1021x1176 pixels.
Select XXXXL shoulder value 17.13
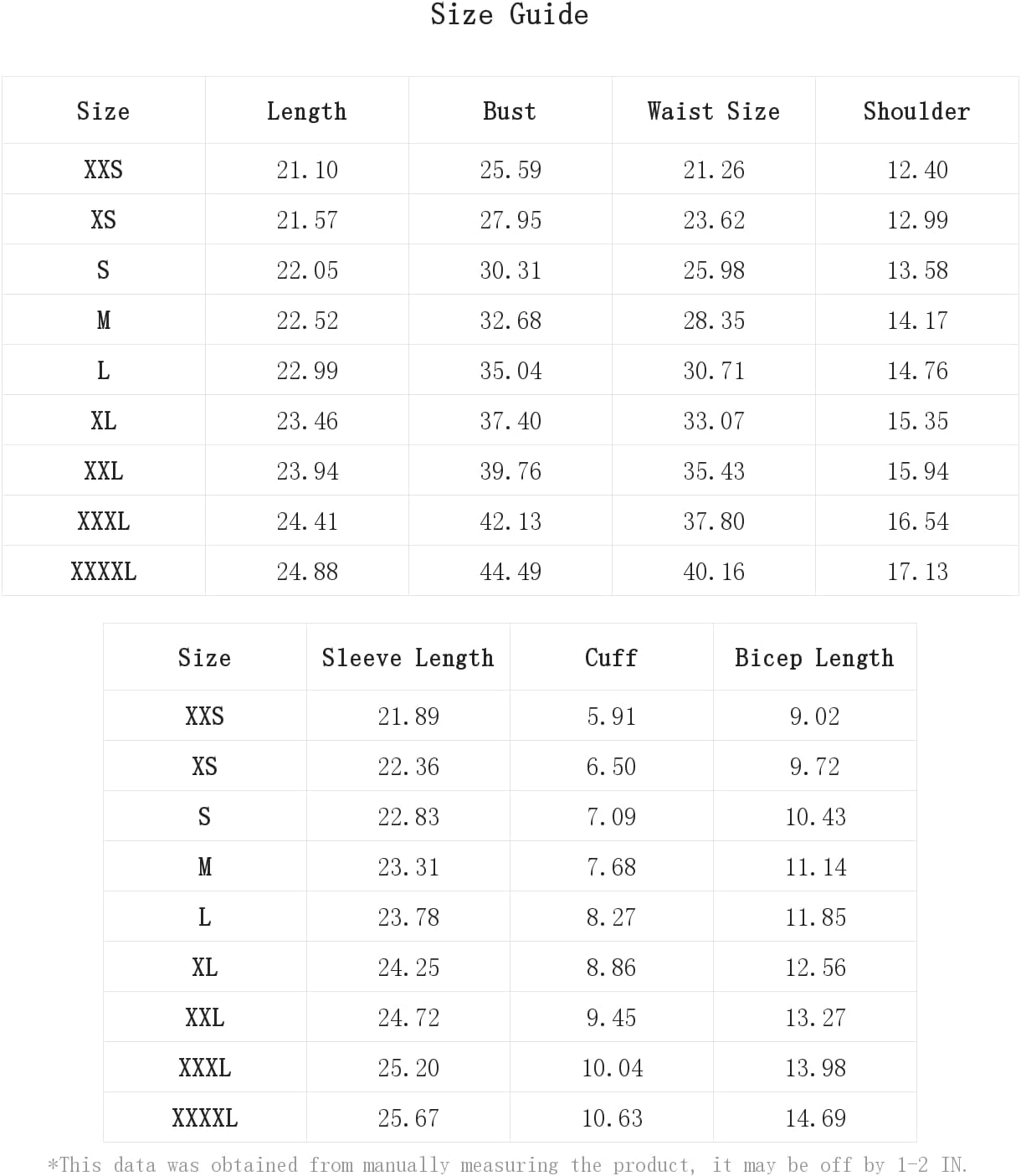click(917, 572)
